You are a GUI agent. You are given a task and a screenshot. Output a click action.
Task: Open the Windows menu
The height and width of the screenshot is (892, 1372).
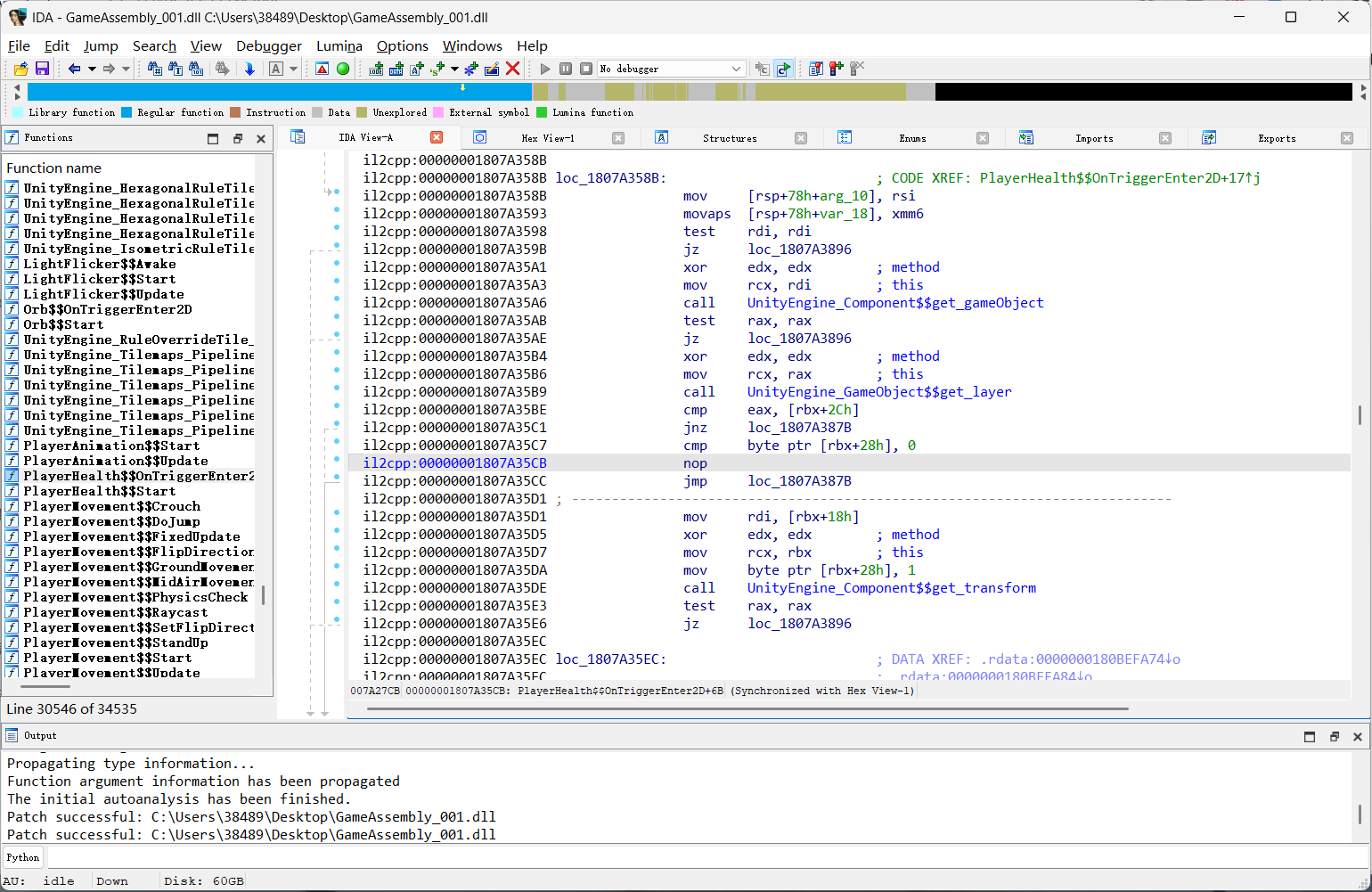(x=472, y=45)
